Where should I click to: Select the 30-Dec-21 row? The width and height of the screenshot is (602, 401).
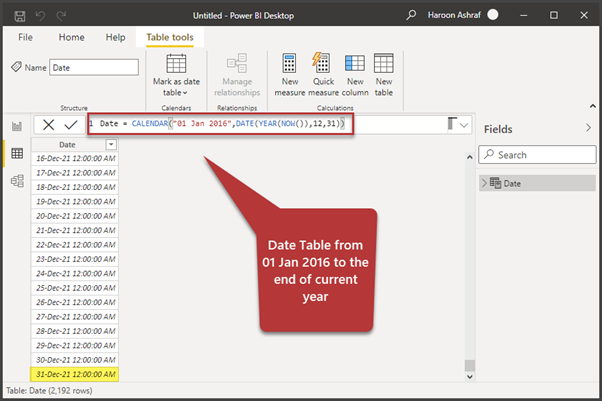75,360
